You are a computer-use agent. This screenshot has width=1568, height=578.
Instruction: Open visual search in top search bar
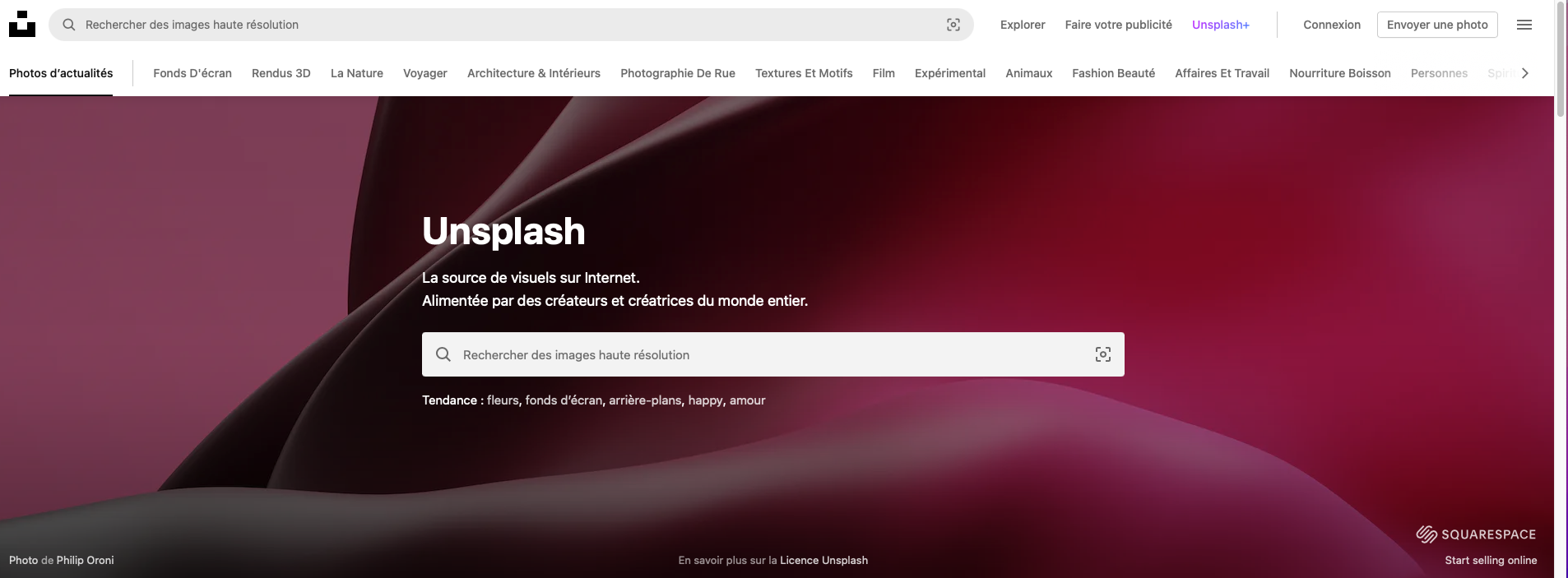point(953,25)
